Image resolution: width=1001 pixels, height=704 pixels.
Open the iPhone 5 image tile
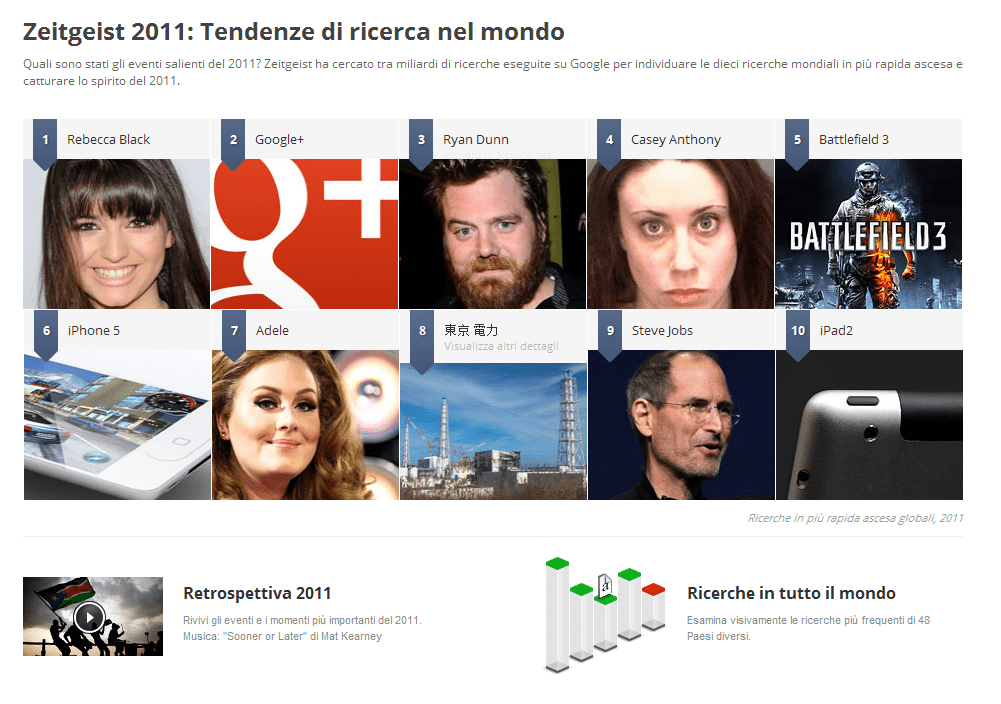pyautogui.click(x=117, y=424)
